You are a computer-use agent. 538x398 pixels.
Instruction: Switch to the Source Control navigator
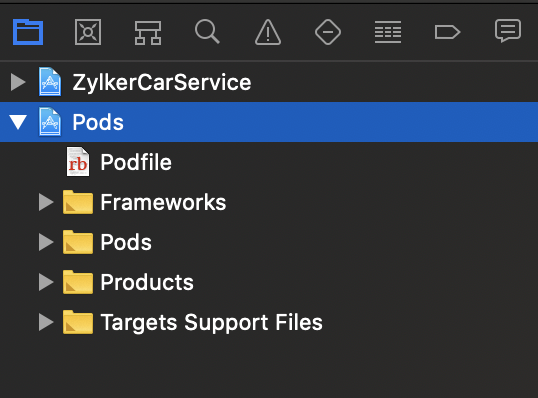88,32
